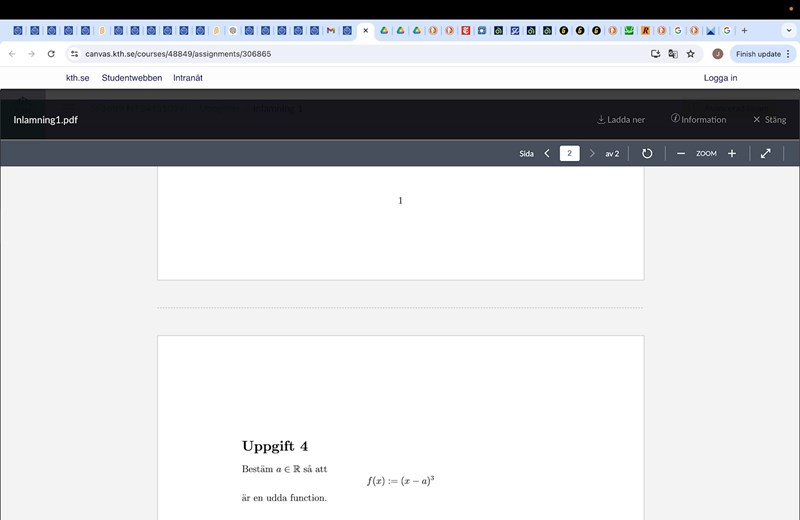This screenshot has height=520, width=800.
Task: Open the Gmail browser tab
Action: click(x=331, y=31)
